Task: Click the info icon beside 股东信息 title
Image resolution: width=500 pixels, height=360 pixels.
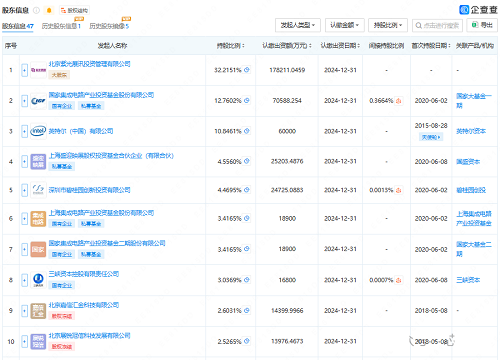Action: coord(36,10)
